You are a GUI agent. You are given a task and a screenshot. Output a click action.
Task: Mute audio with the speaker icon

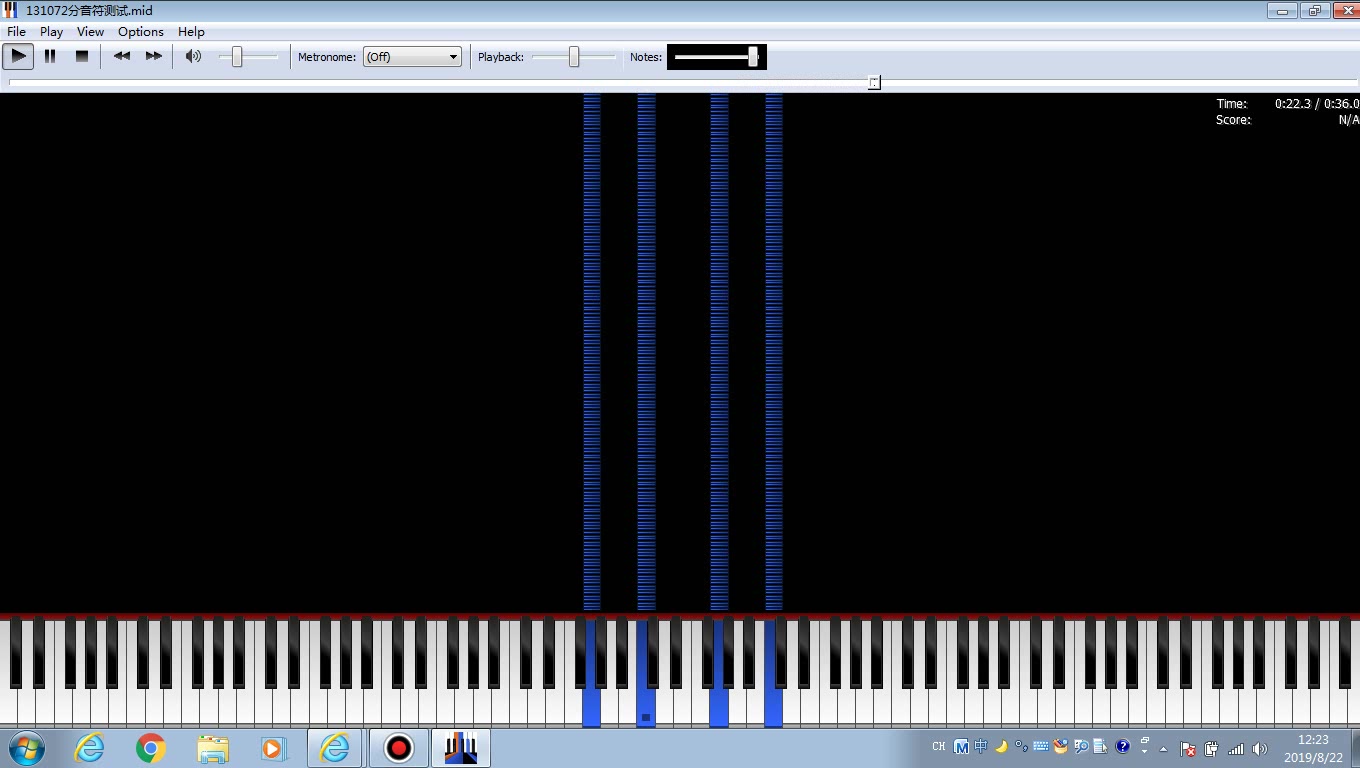tap(194, 56)
